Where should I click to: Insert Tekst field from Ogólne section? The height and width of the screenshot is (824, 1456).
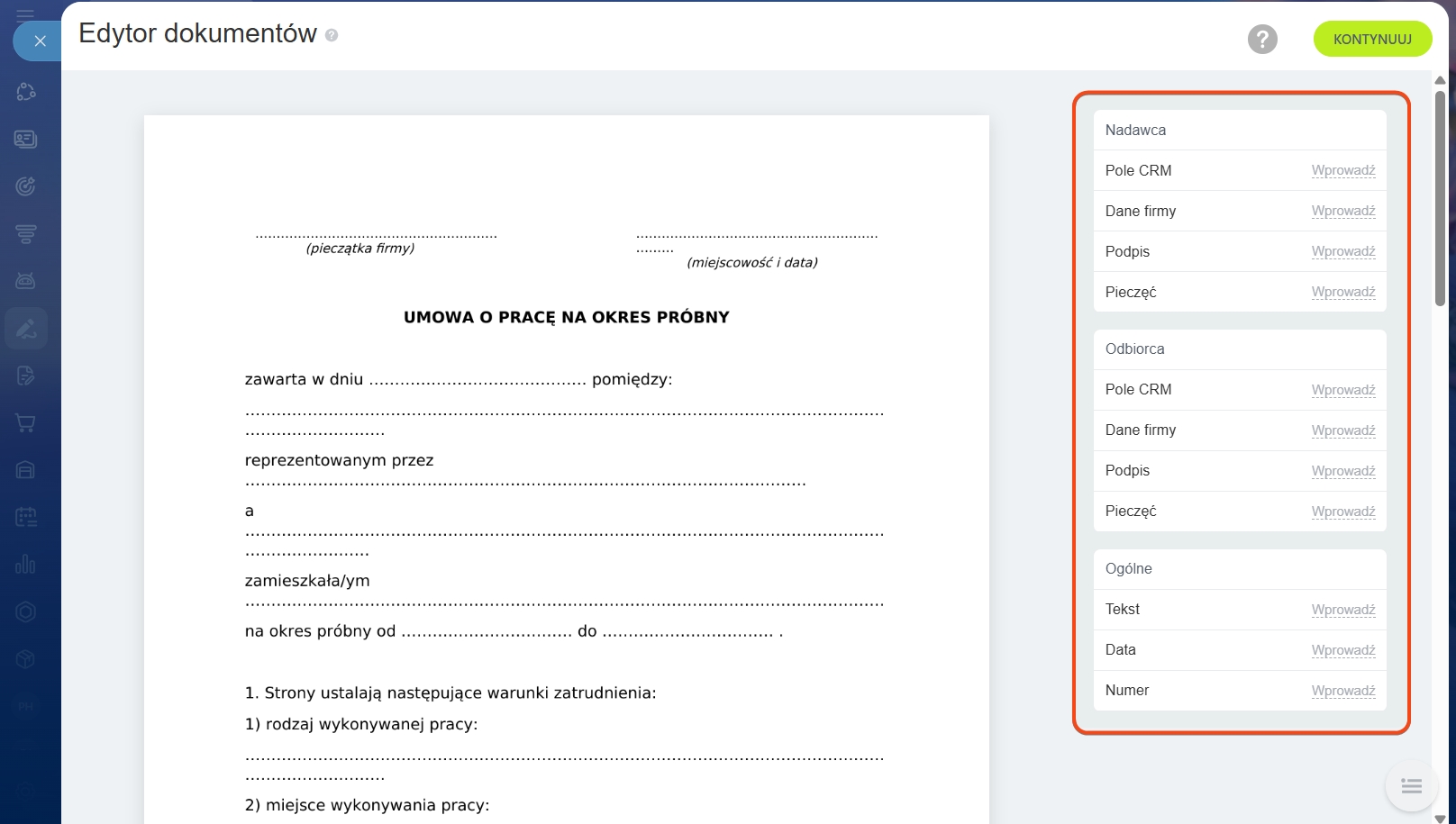pos(1342,610)
